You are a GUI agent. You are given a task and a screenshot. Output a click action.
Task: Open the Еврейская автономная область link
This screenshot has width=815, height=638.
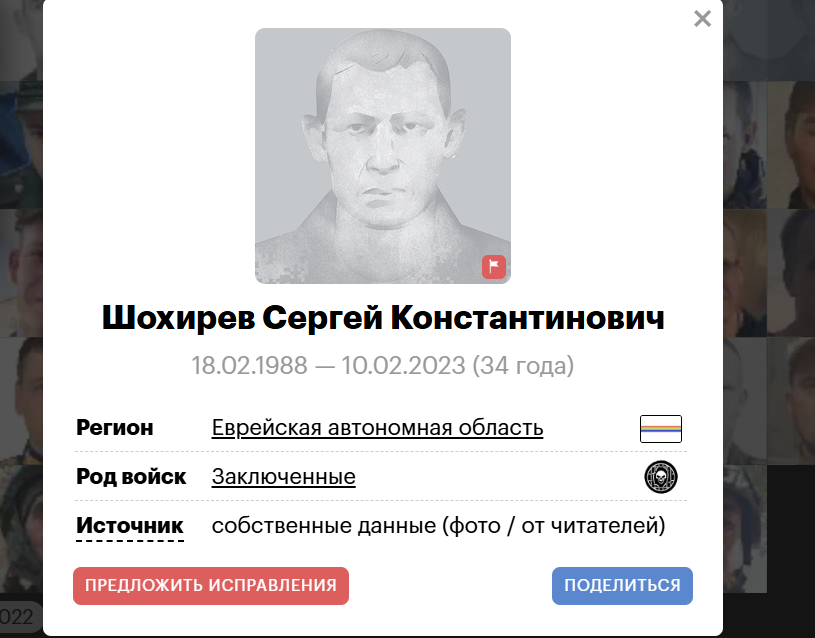tap(377, 428)
